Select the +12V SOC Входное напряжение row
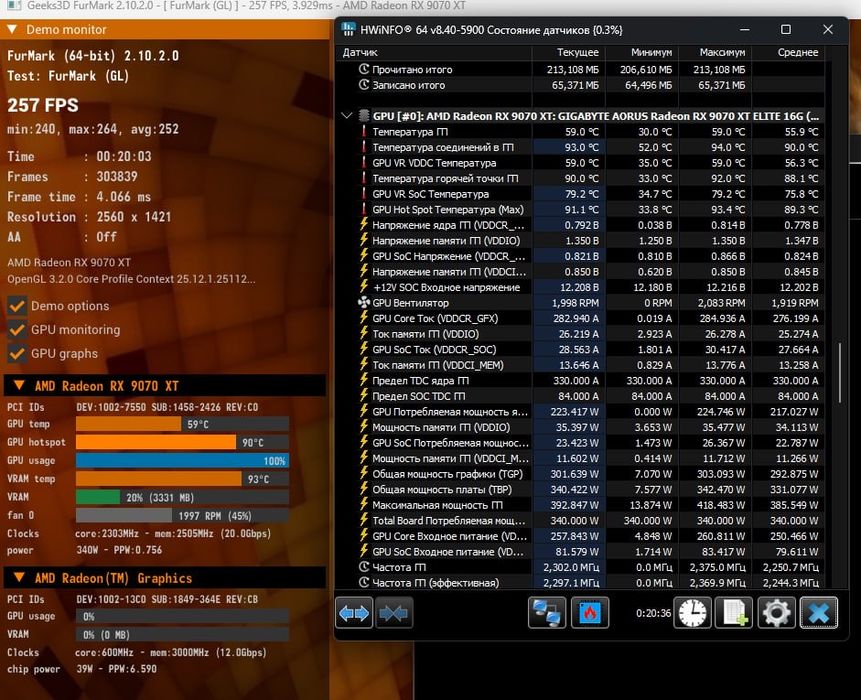Image resolution: width=861 pixels, height=700 pixels. (x=580, y=287)
